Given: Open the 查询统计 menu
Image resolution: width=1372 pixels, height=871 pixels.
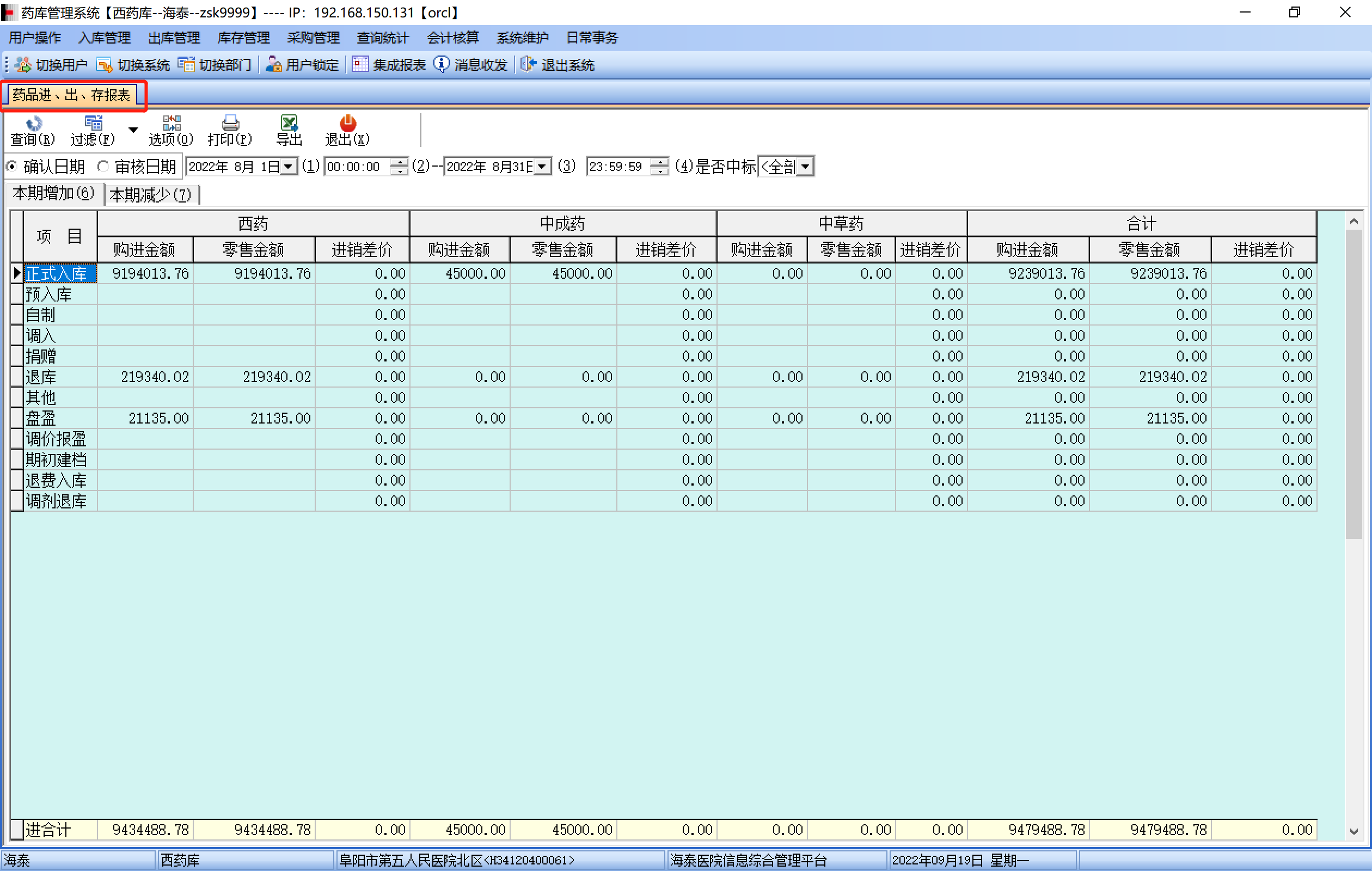Looking at the screenshot, I should pos(382,38).
